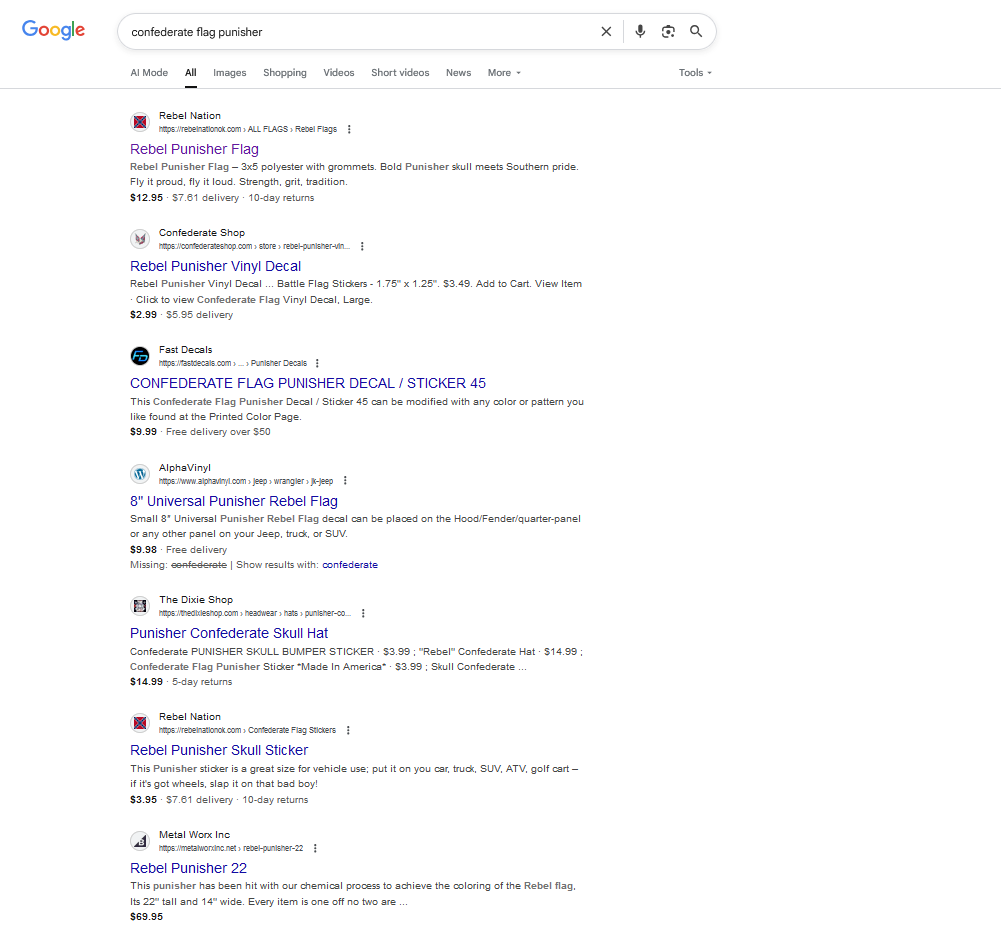
Task: Switch to Videos tab
Action: (x=338, y=73)
